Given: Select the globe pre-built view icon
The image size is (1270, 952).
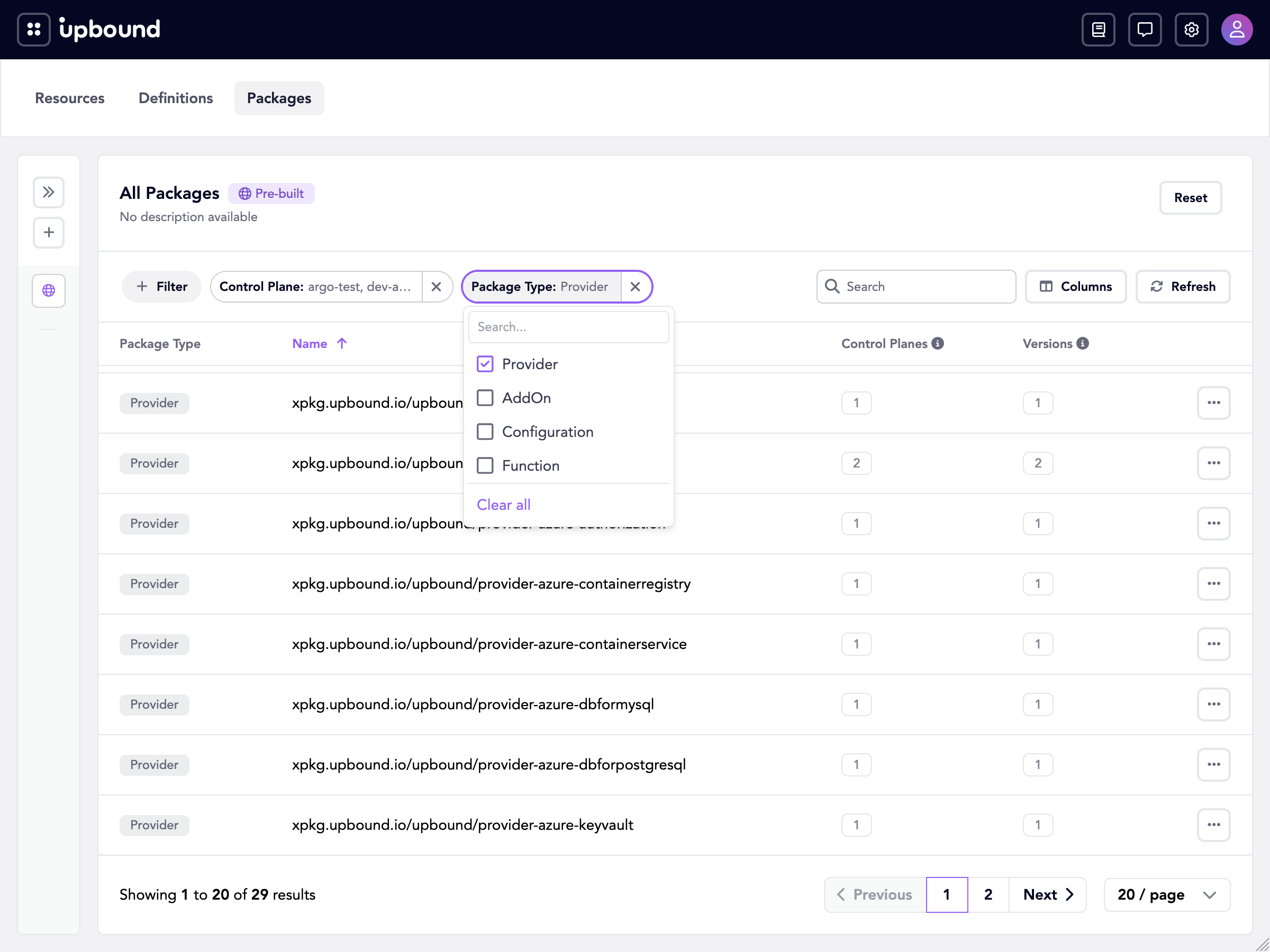Looking at the screenshot, I should tap(49, 290).
